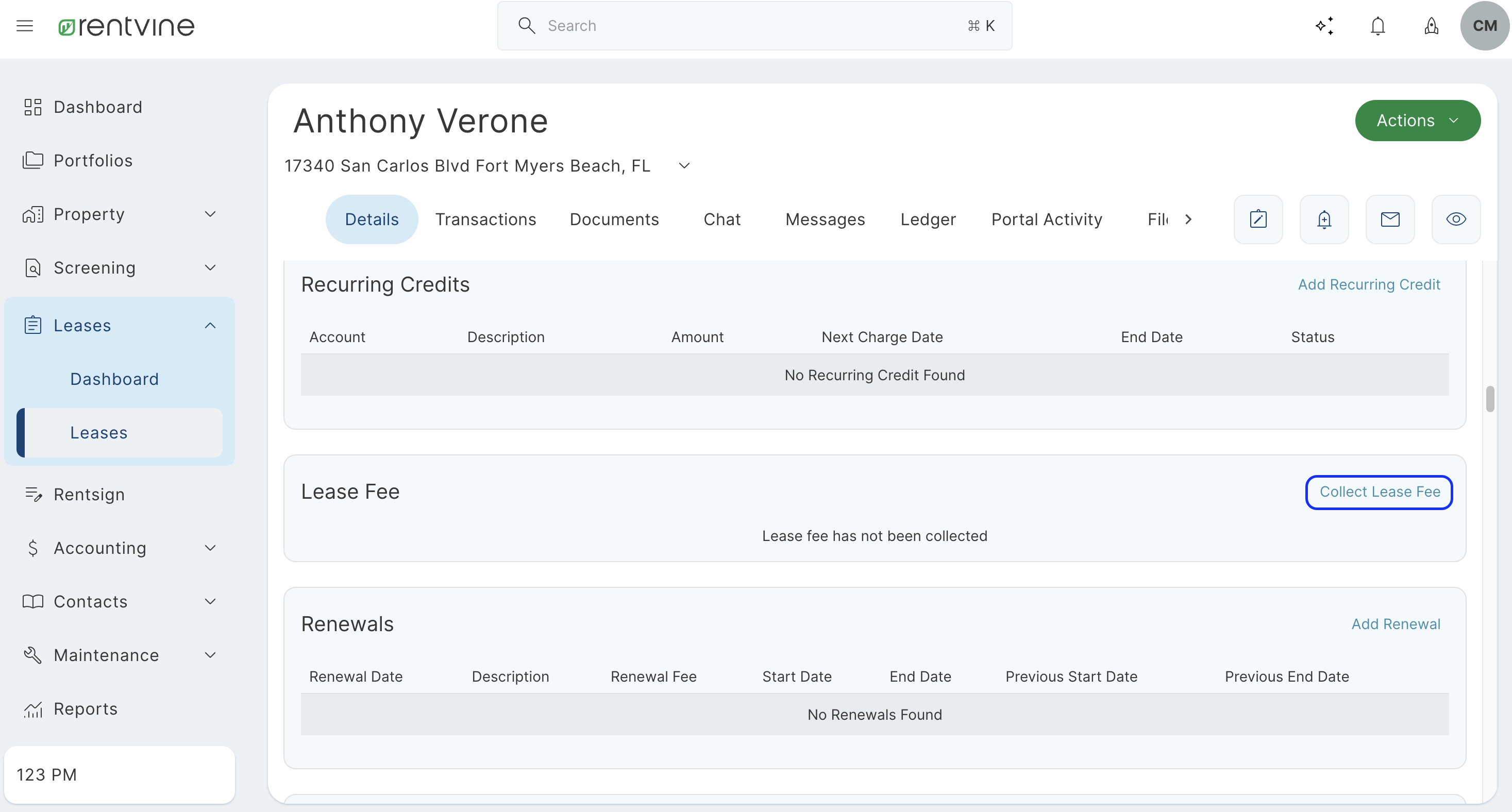1512x812 pixels.
Task: Click the Files tab
Action: click(1158, 219)
